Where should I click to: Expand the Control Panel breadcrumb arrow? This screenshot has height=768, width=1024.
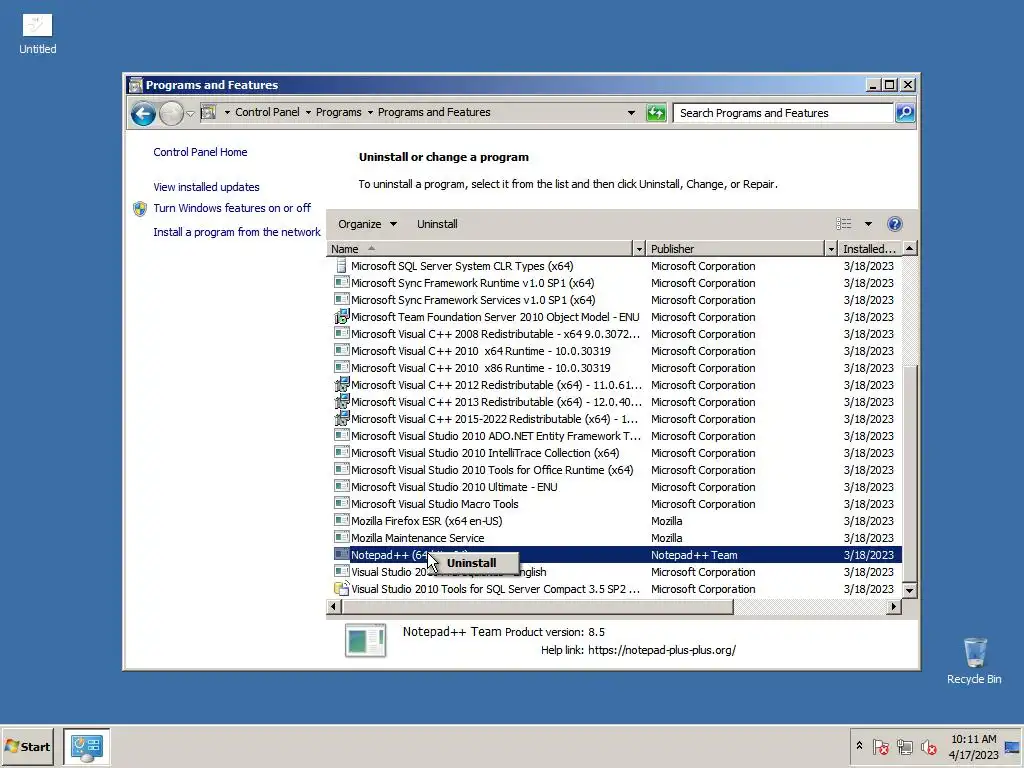pyautogui.click(x=227, y=112)
